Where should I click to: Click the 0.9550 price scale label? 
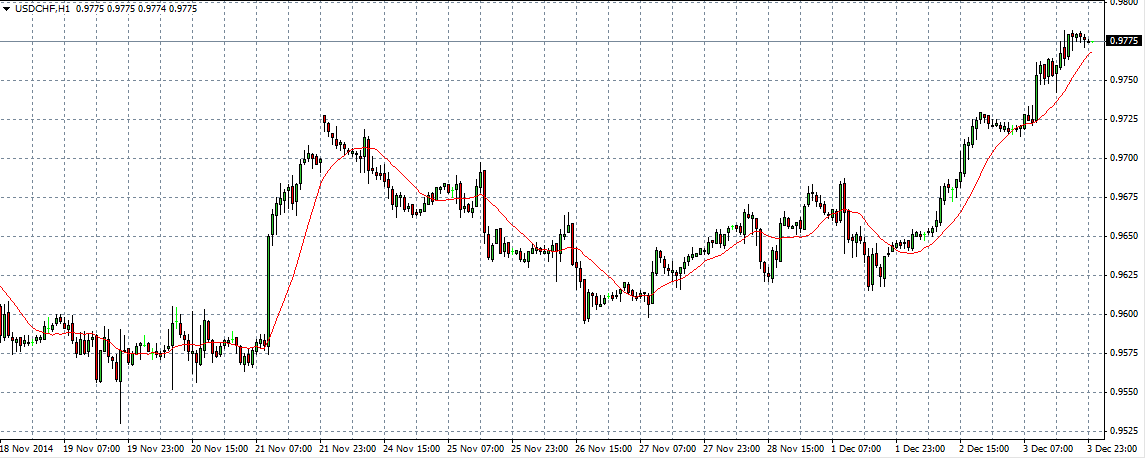pyautogui.click(x=1124, y=393)
